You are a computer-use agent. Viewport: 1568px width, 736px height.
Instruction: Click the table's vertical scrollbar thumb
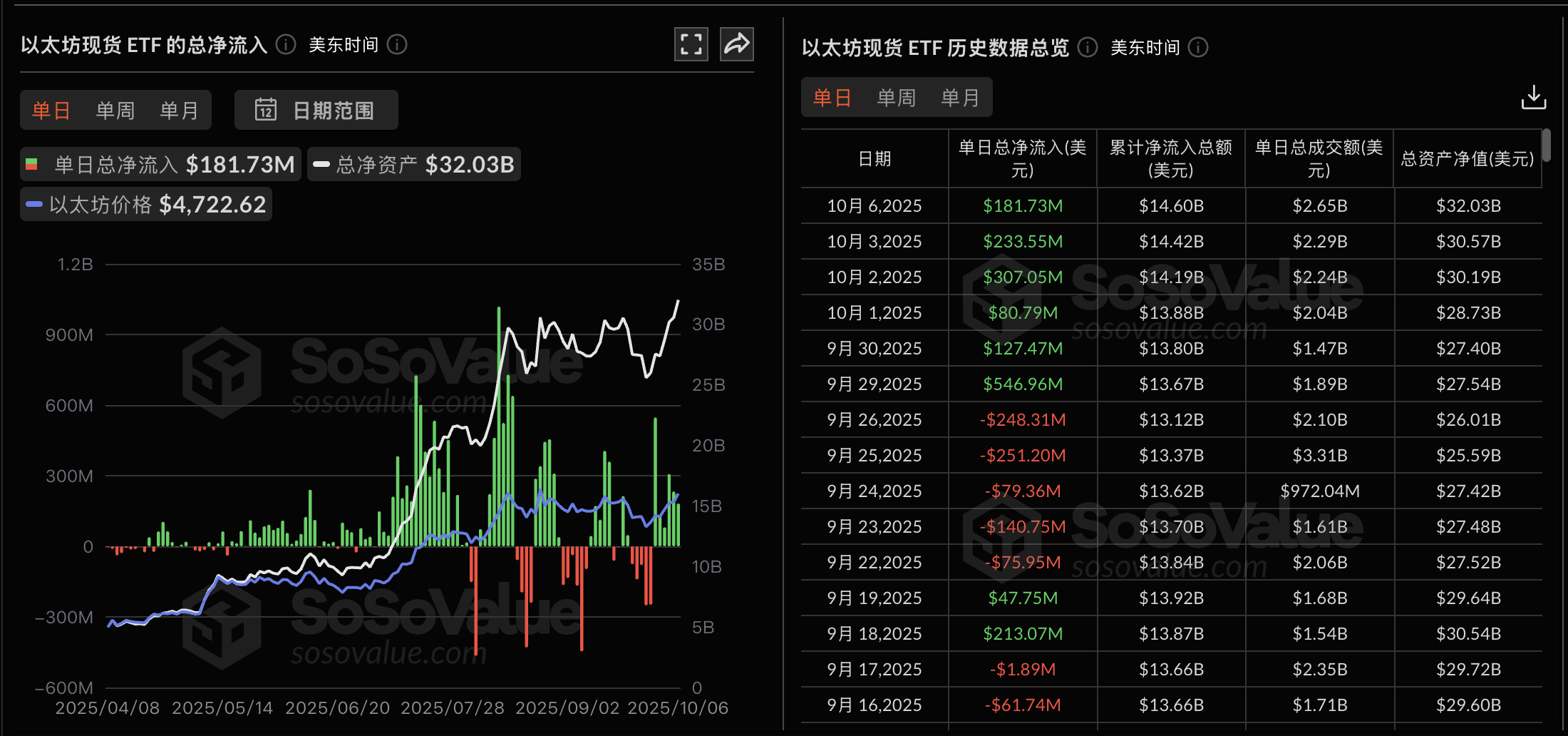1546,145
